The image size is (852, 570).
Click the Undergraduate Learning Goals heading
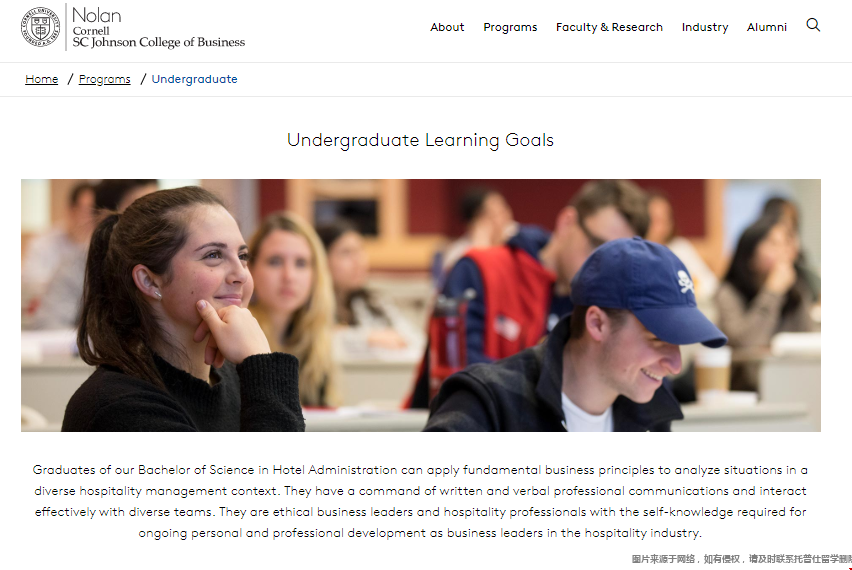coord(420,140)
